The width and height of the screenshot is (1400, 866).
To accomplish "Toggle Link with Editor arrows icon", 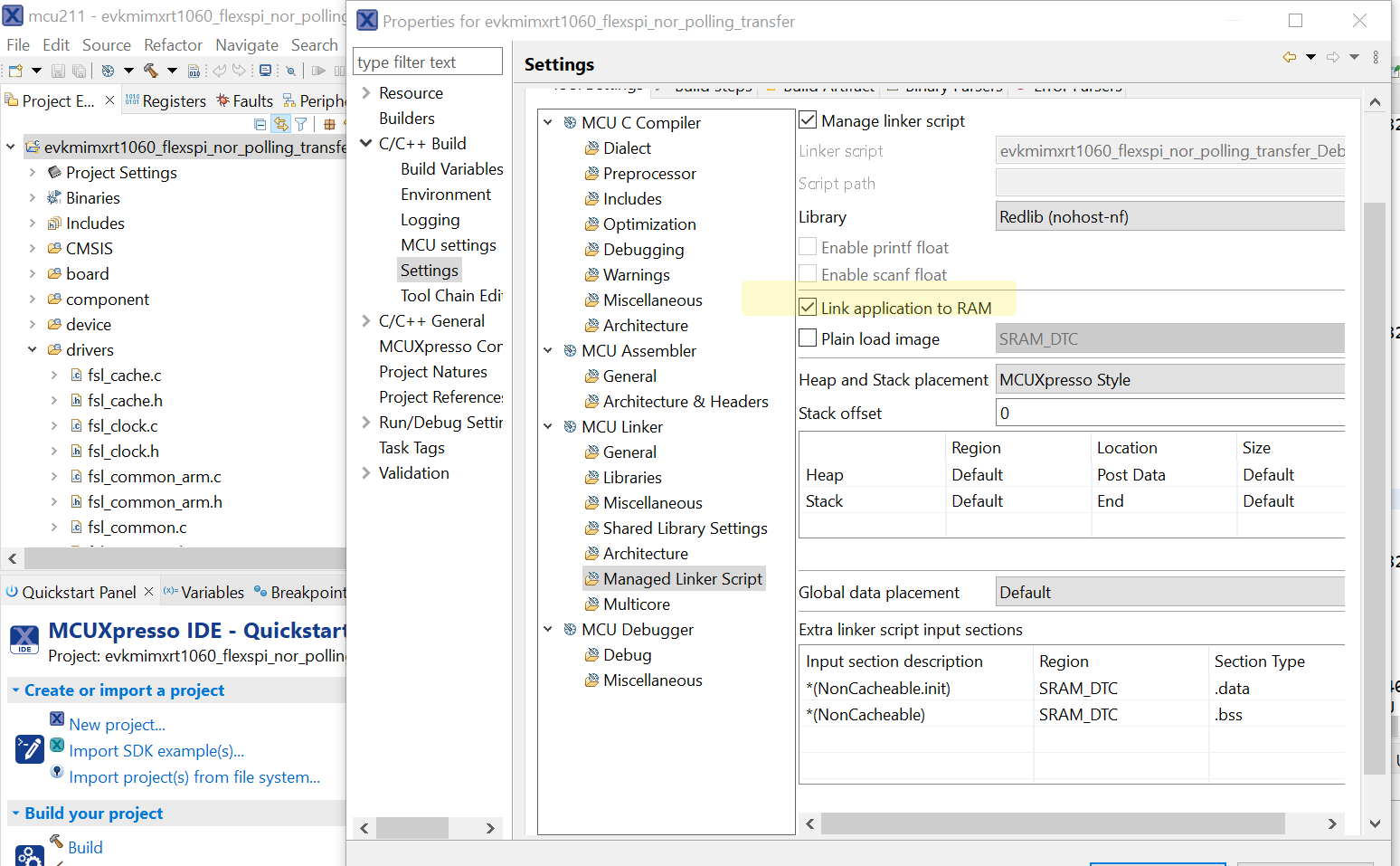I will 281,124.
